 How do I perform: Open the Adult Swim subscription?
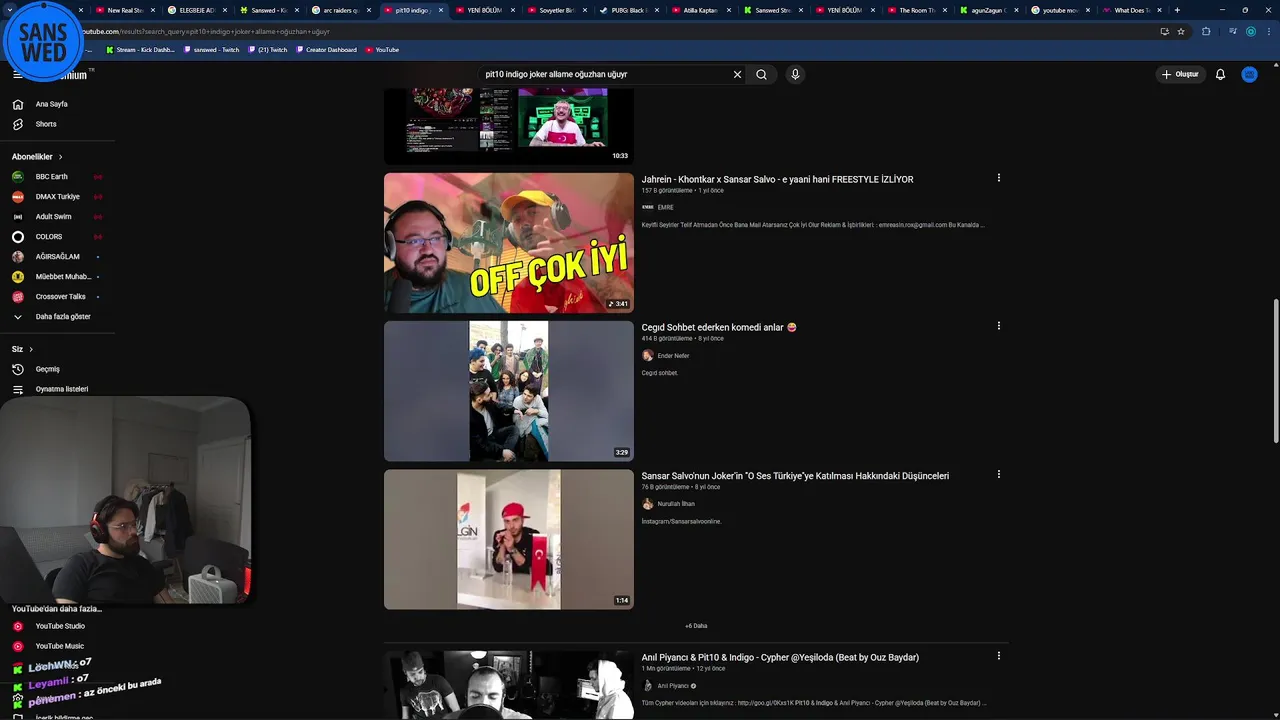point(57,216)
